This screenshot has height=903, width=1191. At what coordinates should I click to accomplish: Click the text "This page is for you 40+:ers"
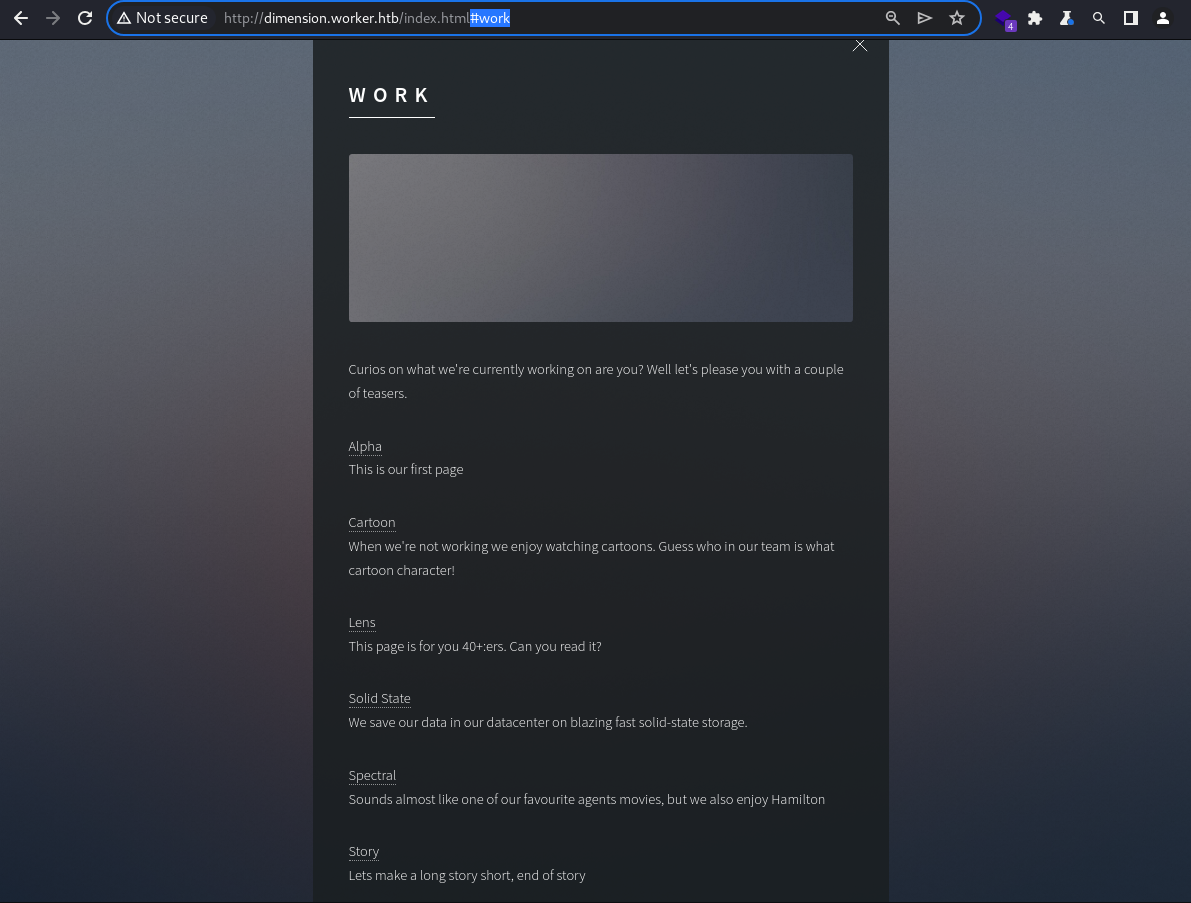point(425,646)
